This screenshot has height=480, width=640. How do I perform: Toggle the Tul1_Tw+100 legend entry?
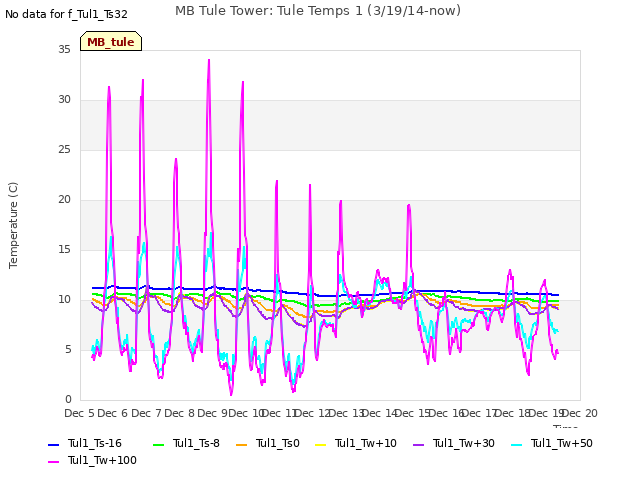coord(92,460)
